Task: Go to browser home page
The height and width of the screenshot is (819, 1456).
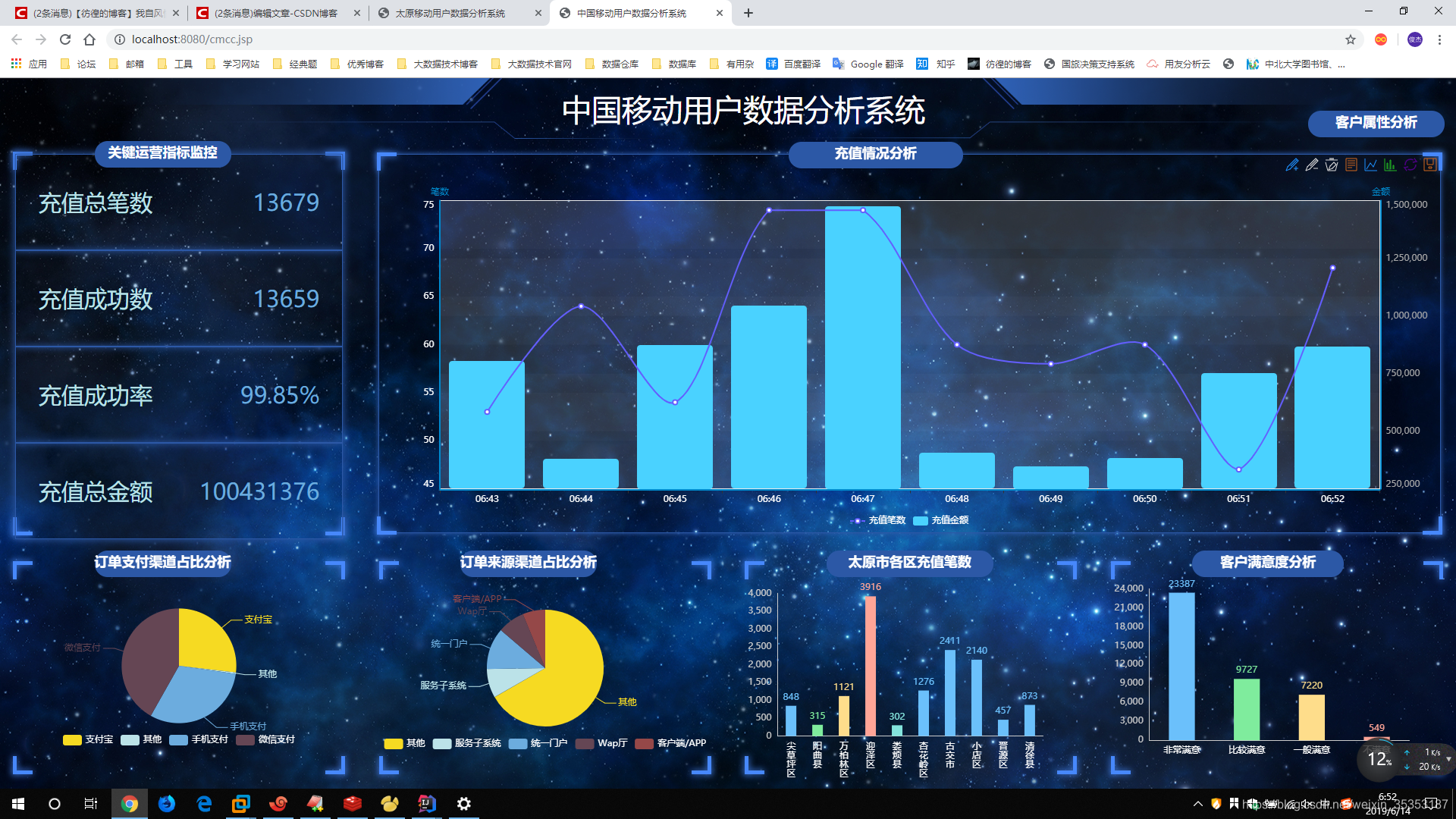Action: coord(89,39)
